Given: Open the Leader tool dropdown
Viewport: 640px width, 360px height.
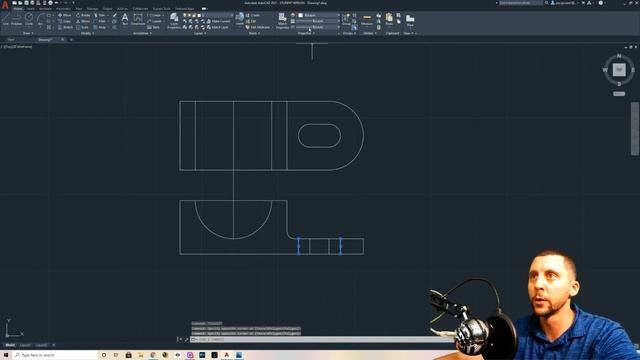Looking at the screenshot, I should pos(162,21).
